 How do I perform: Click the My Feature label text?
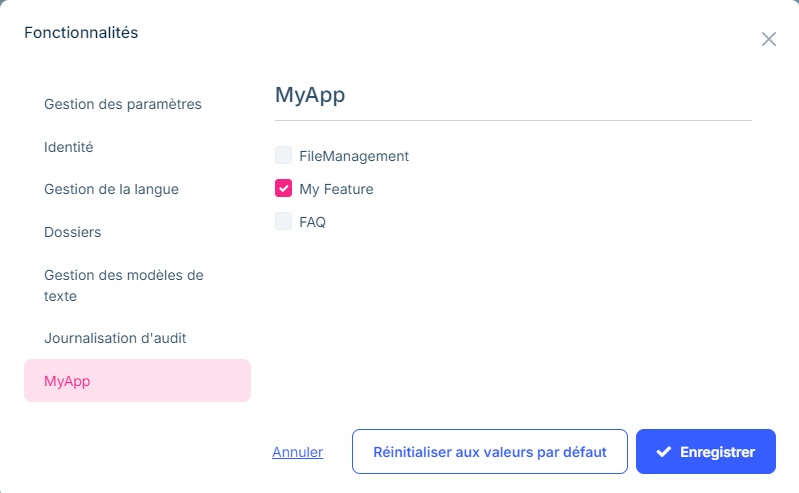[x=336, y=189]
